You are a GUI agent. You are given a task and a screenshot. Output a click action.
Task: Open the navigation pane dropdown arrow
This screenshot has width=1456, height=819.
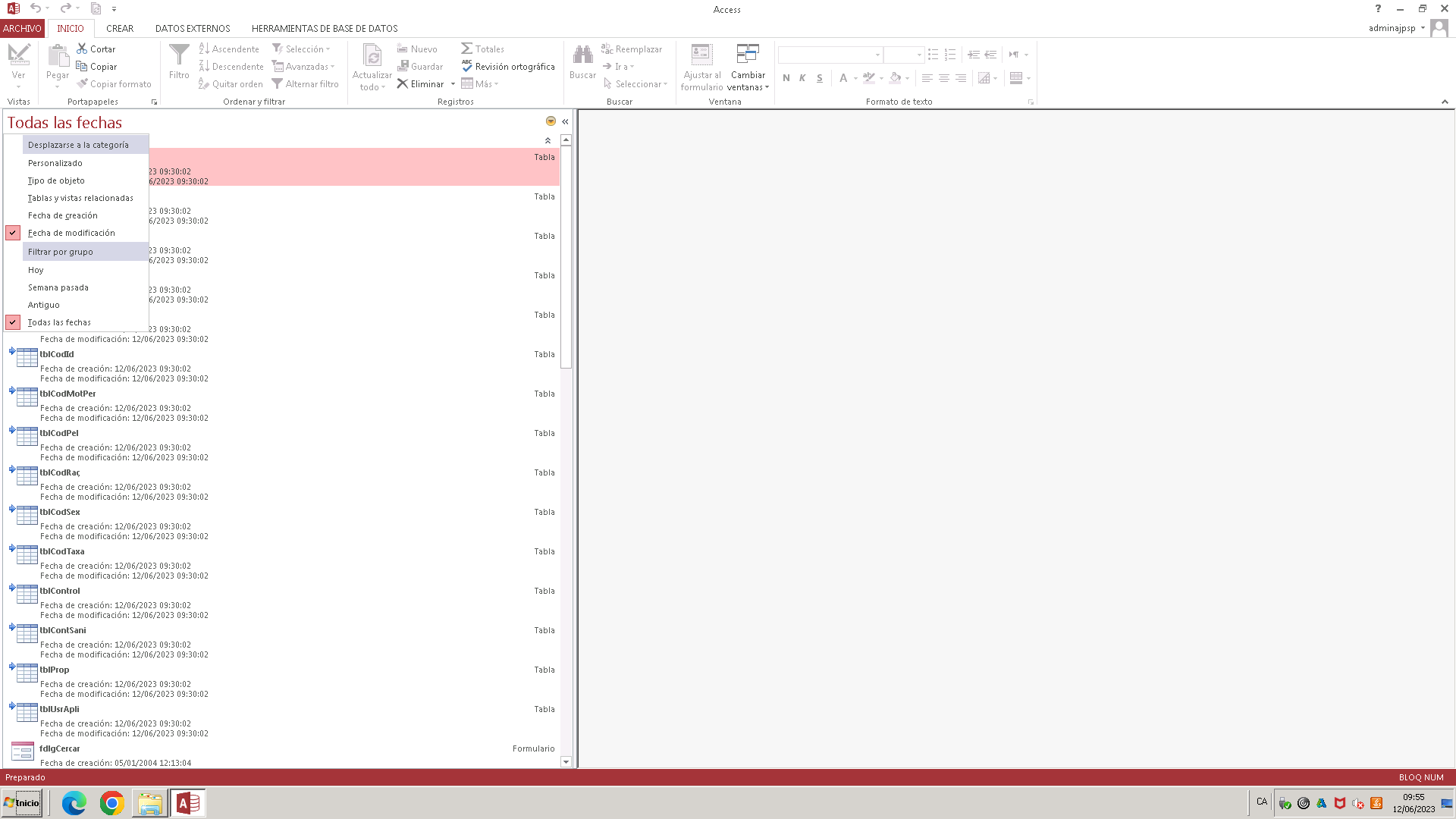[551, 121]
